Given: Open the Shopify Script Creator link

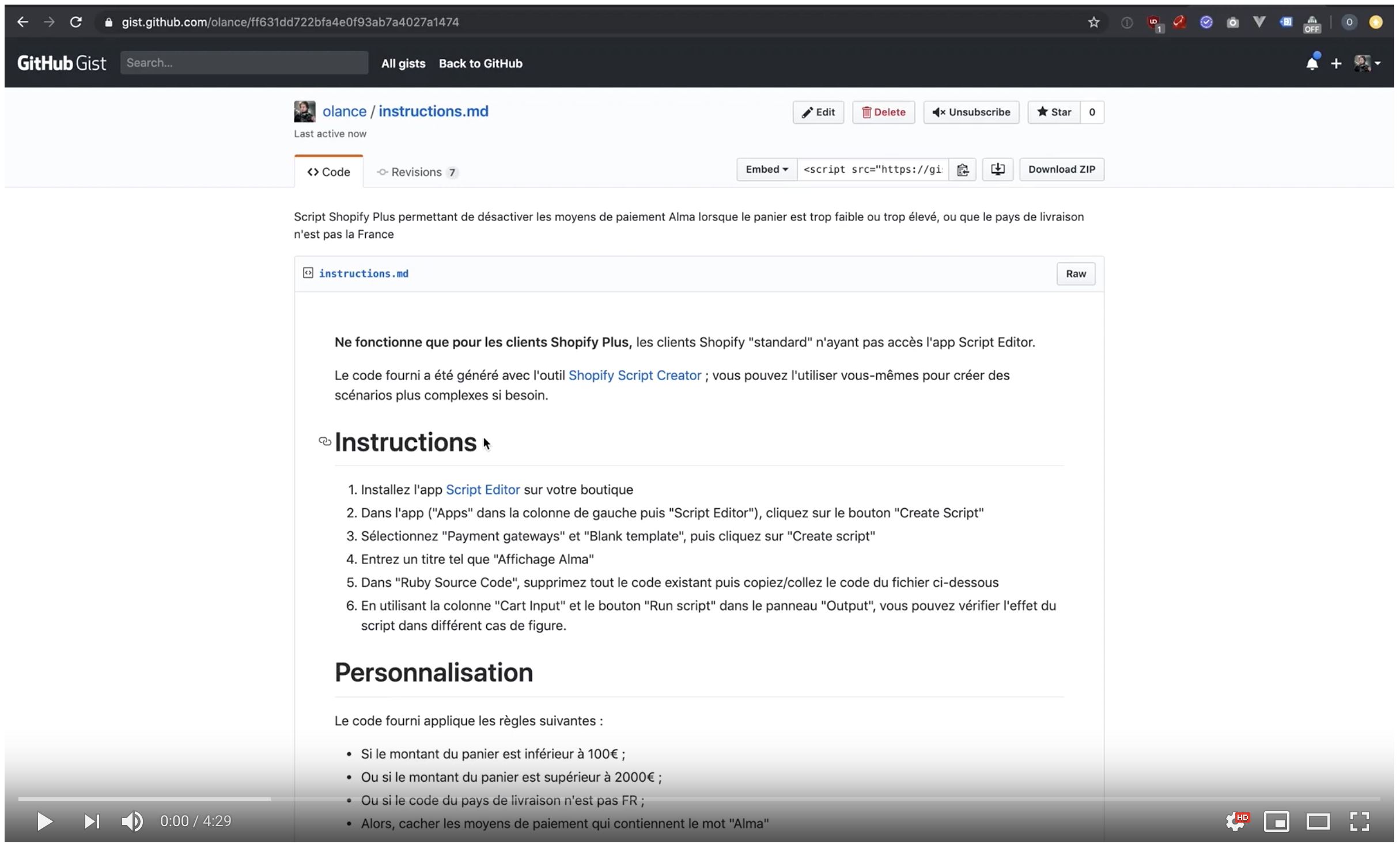Looking at the screenshot, I should coord(635,375).
